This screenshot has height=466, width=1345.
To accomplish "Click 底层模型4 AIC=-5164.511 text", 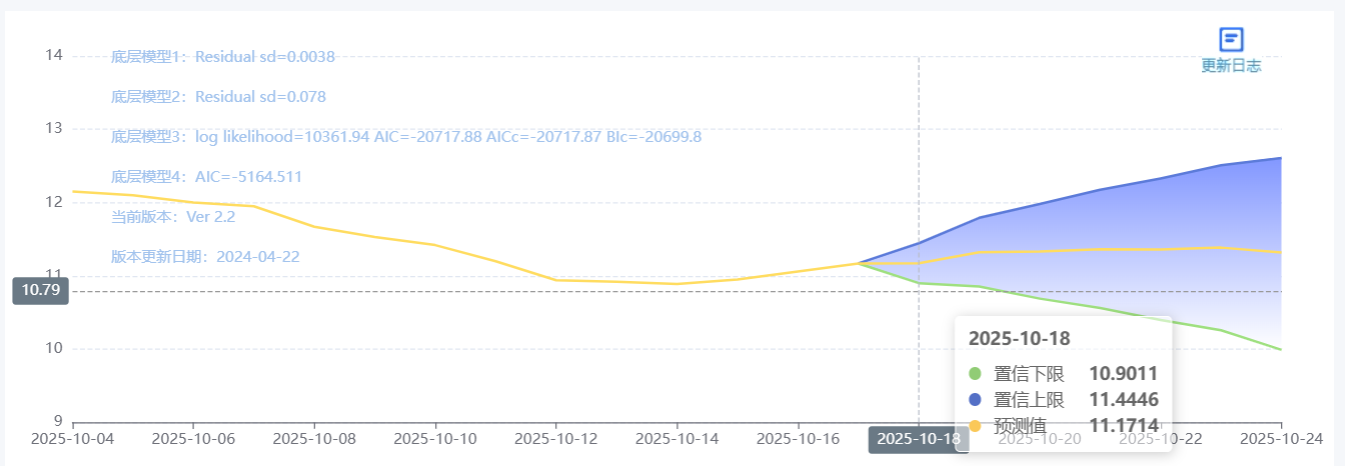I will click(x=207, y=177).
